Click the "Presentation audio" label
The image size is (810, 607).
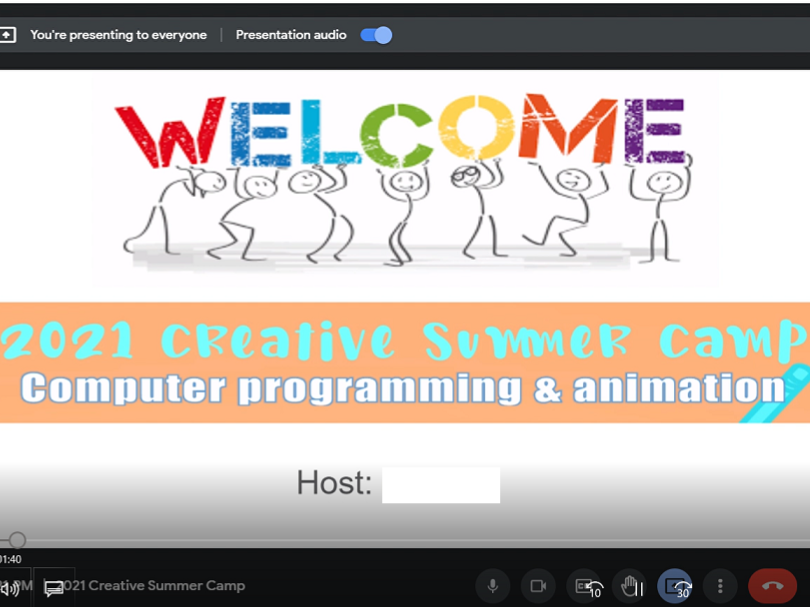pos(291,35)
